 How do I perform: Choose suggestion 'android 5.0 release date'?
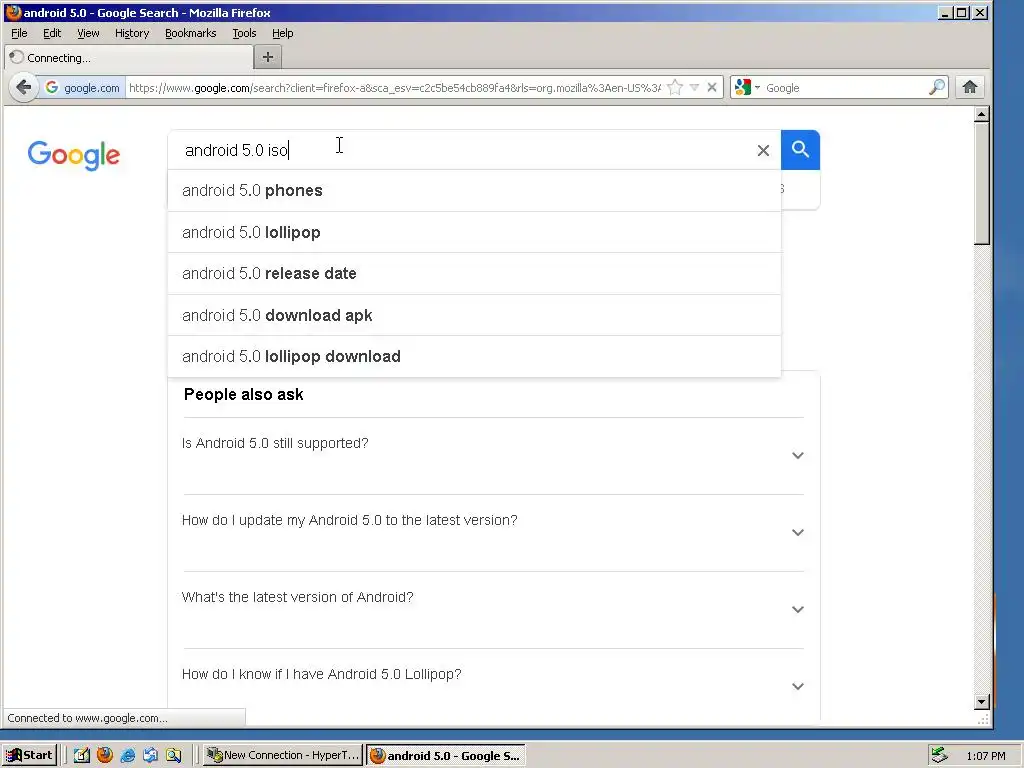click(474, 274)
